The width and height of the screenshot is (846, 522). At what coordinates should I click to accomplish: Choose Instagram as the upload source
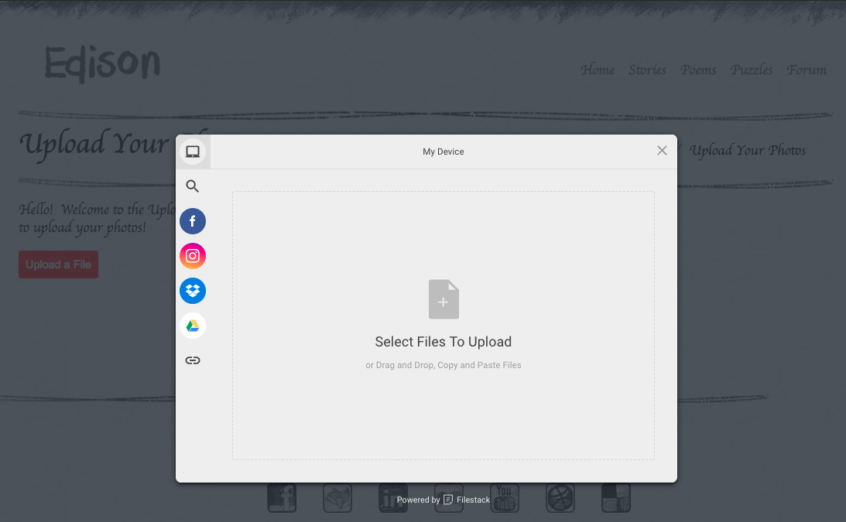coord(193,256)
